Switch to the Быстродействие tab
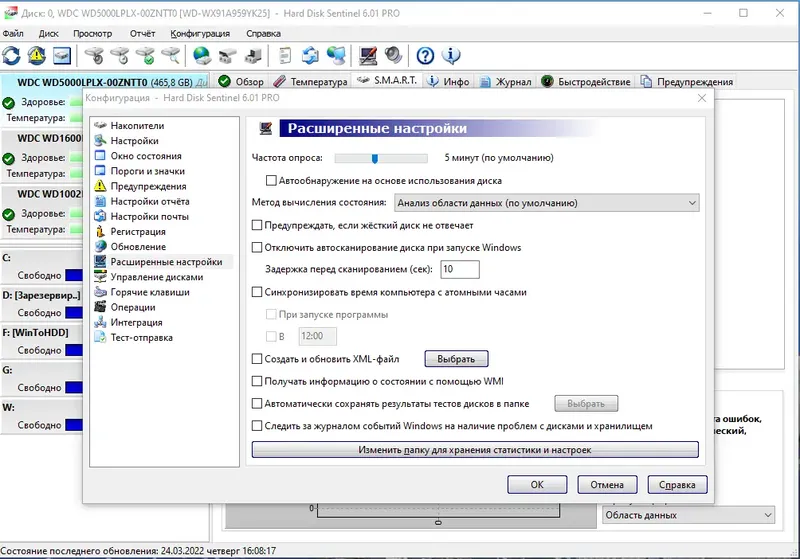 click(586, 82)
